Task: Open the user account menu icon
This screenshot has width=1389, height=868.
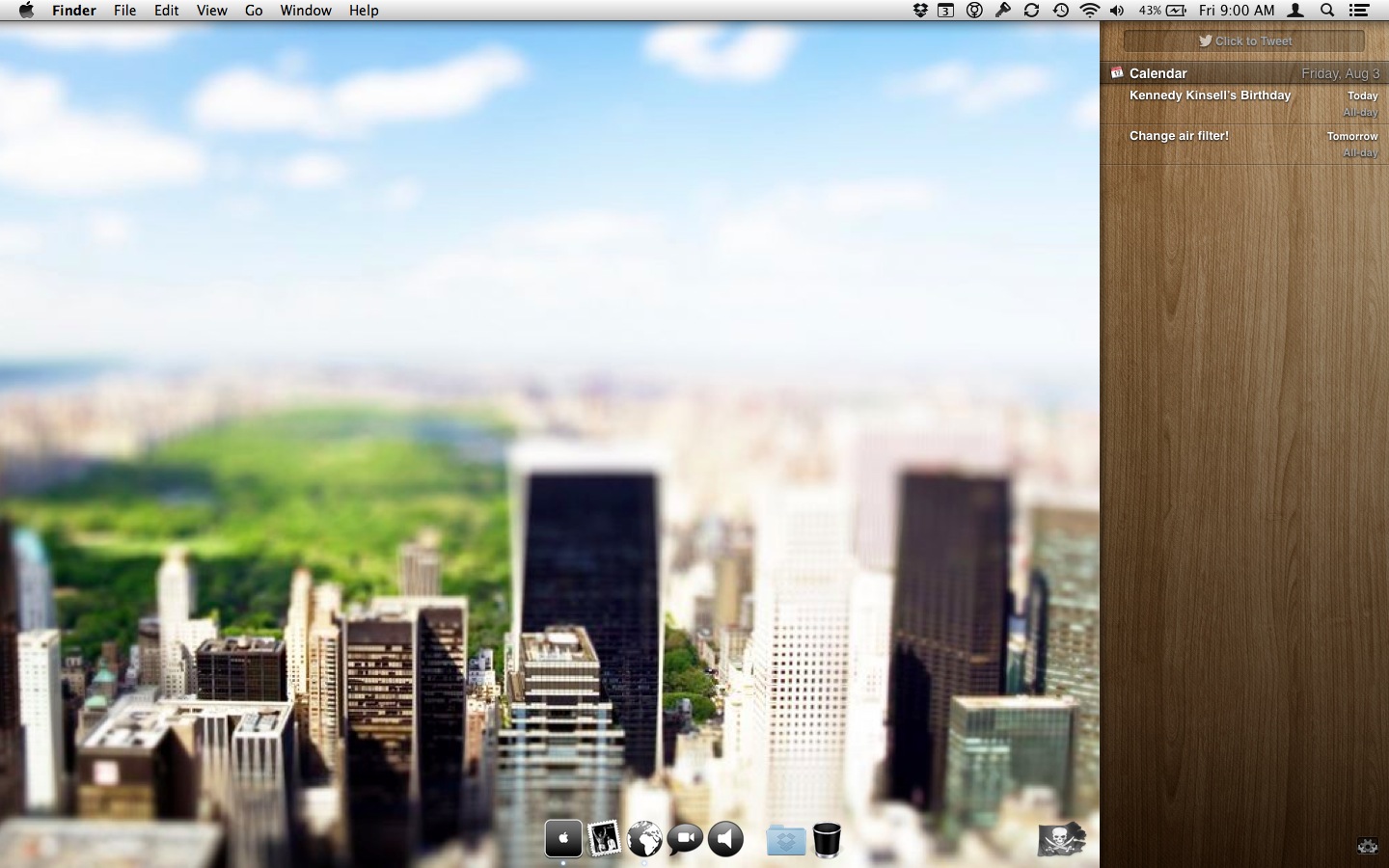Action: point(1297,11)
